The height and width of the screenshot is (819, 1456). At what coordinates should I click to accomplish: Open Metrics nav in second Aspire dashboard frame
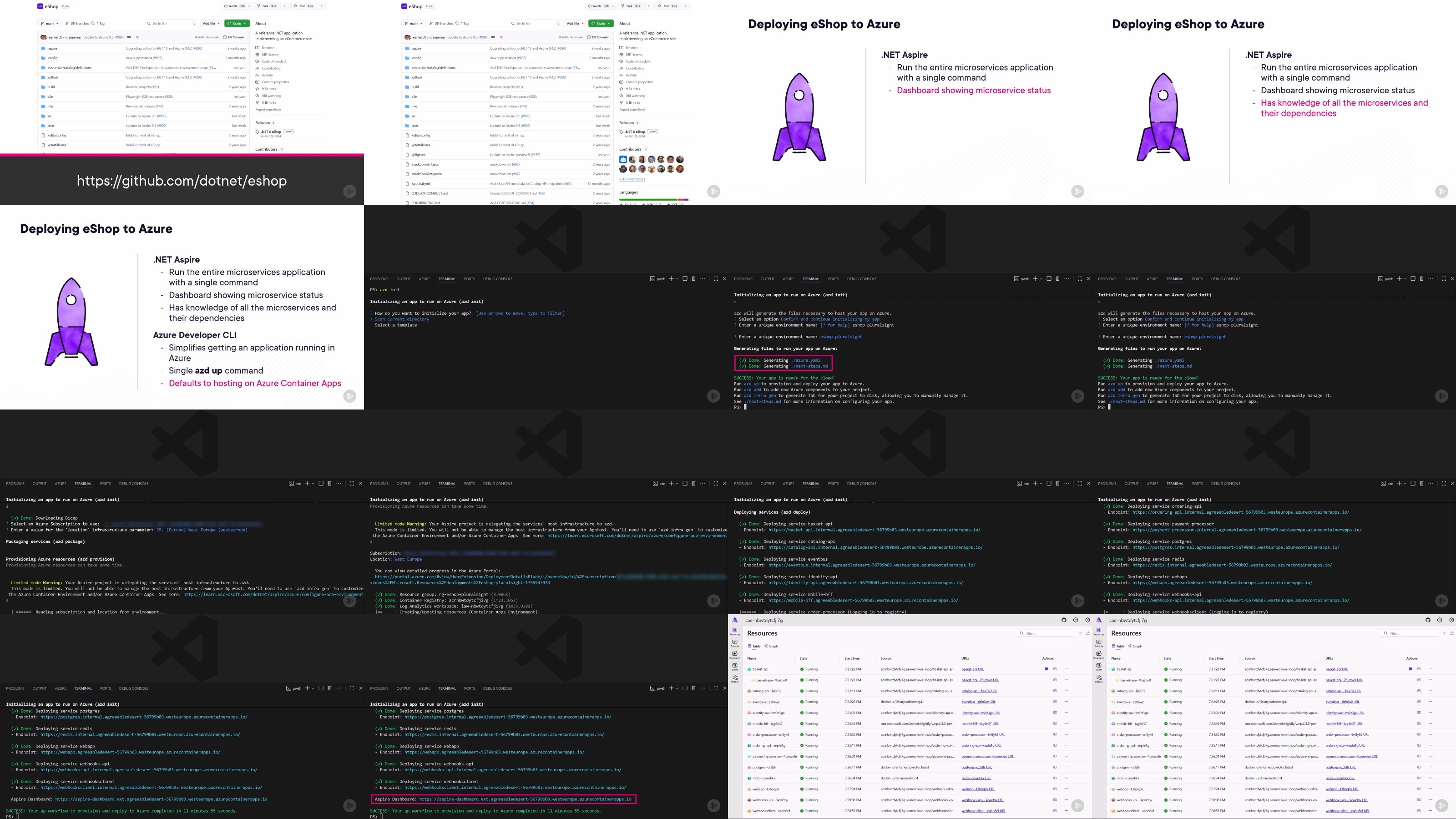pos(1099,679)
